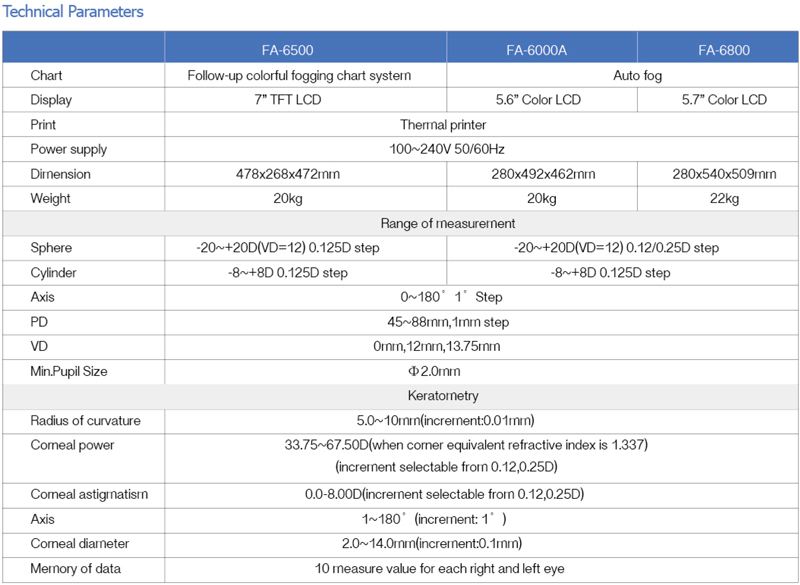
Task: Click the Corneal diameter row label
Action: pyautogui.click(x=79, y=544)
